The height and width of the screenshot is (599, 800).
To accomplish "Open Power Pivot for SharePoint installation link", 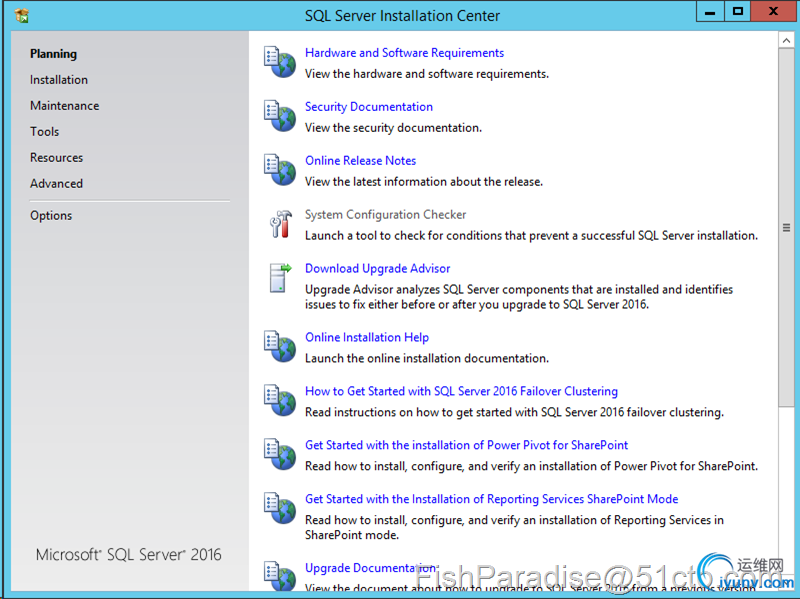I will click(466, 445).
